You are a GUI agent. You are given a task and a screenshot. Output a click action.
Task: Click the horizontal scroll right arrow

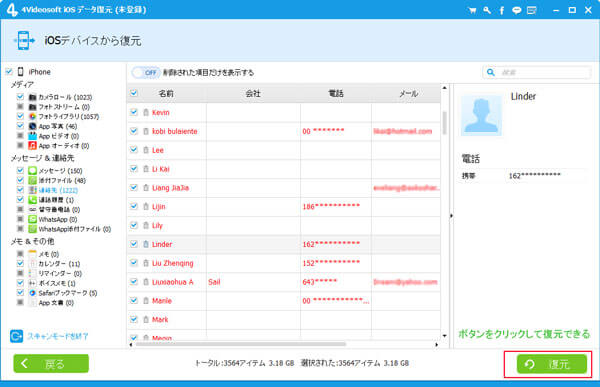[437, 345]
